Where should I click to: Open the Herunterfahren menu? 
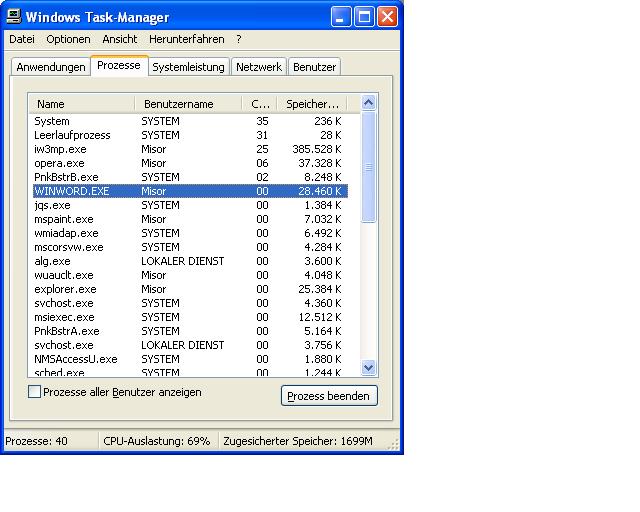pos(187,39)
